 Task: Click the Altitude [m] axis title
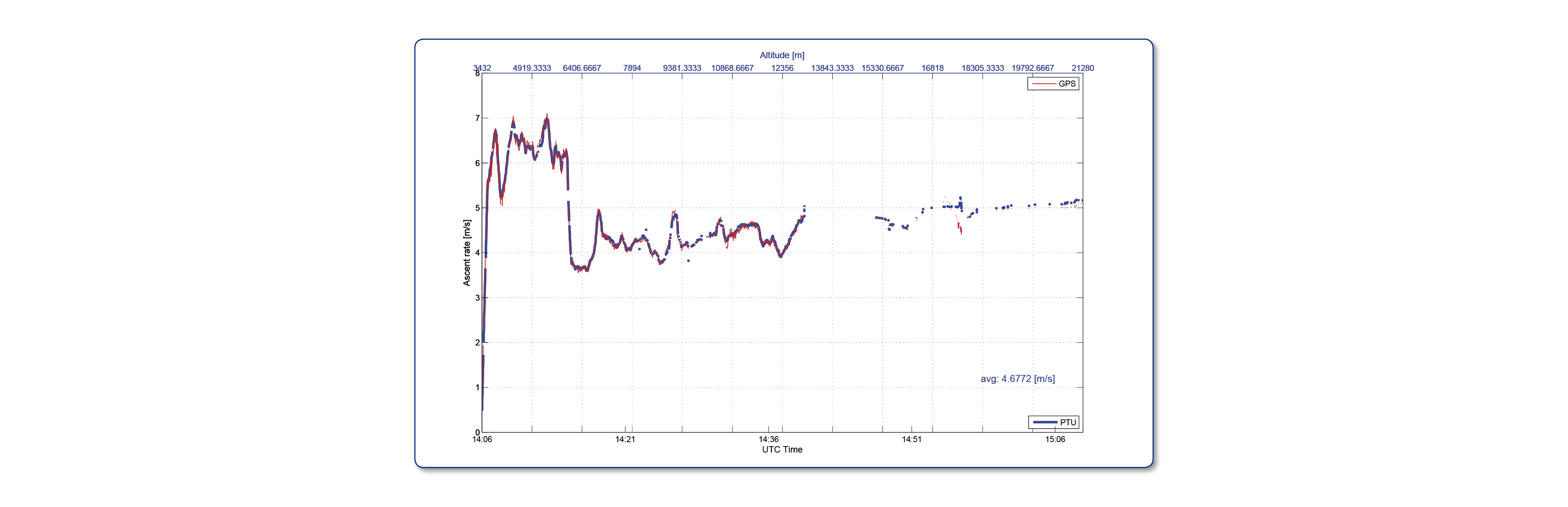click(x=782, y=55)
